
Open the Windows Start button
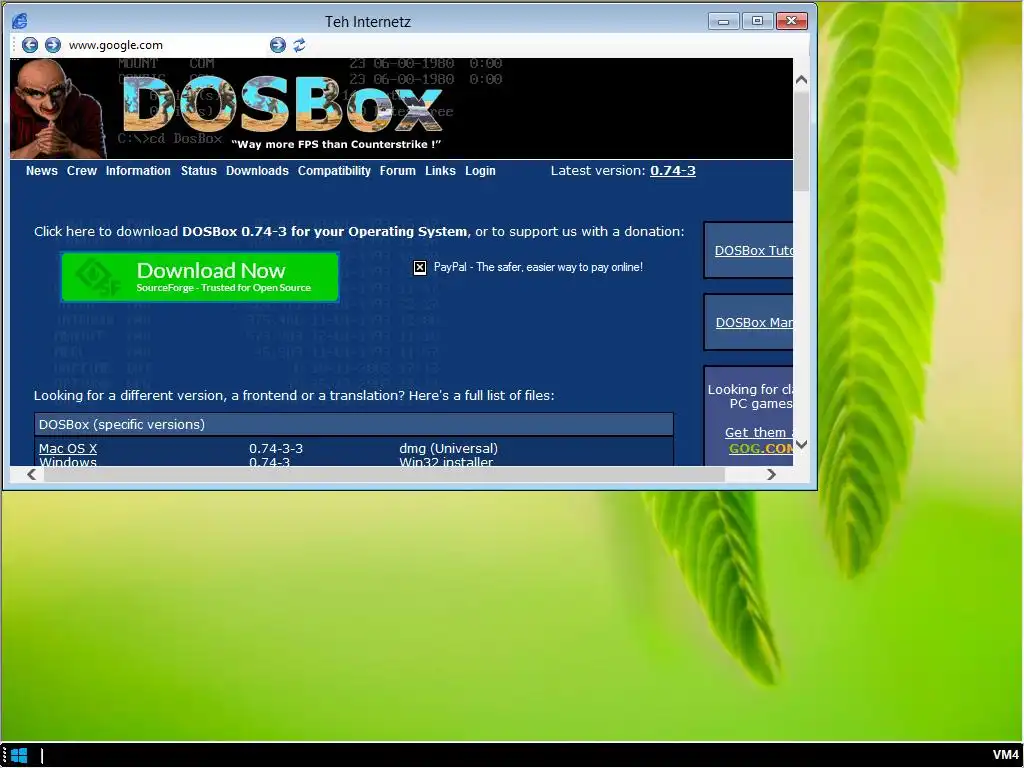19,756
